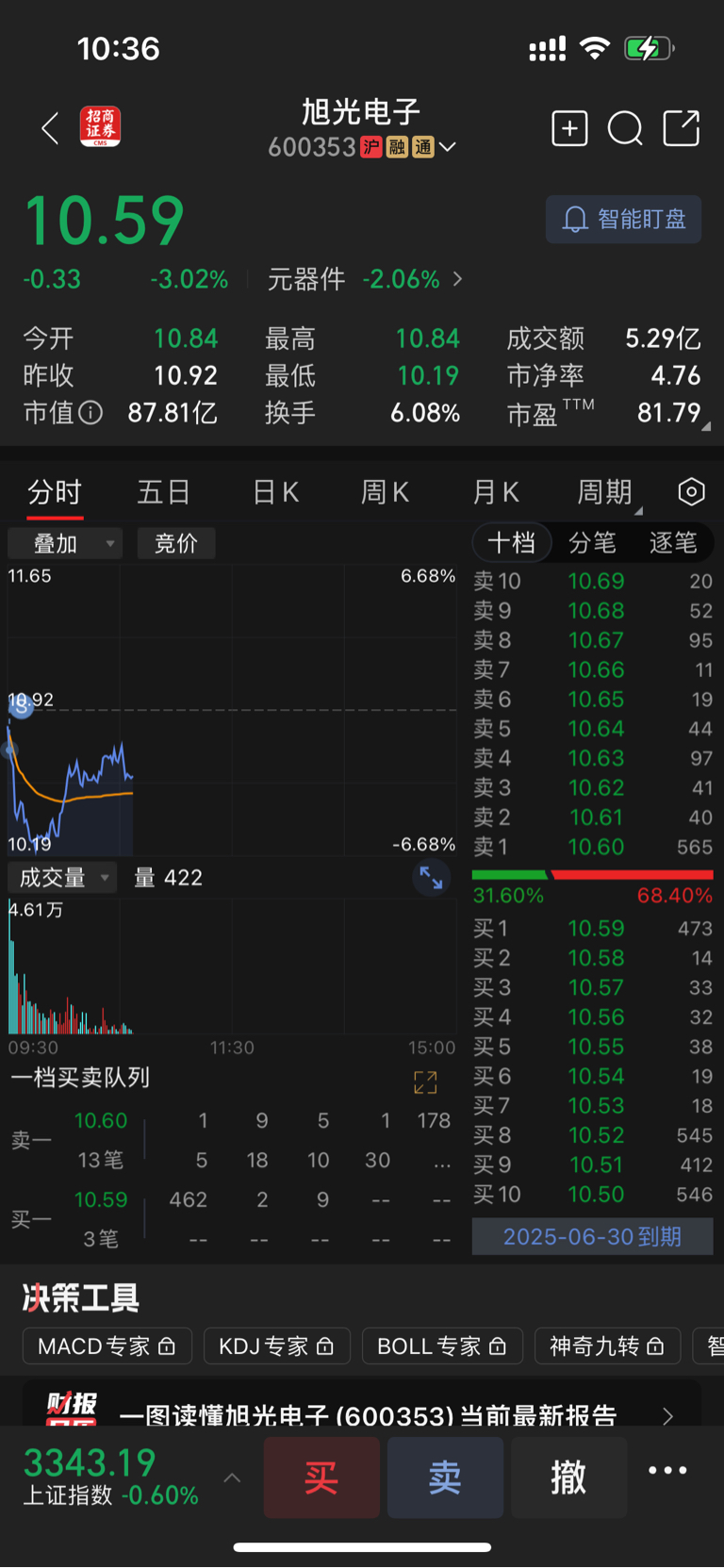Switch to 周K tab

pos(385,492)
